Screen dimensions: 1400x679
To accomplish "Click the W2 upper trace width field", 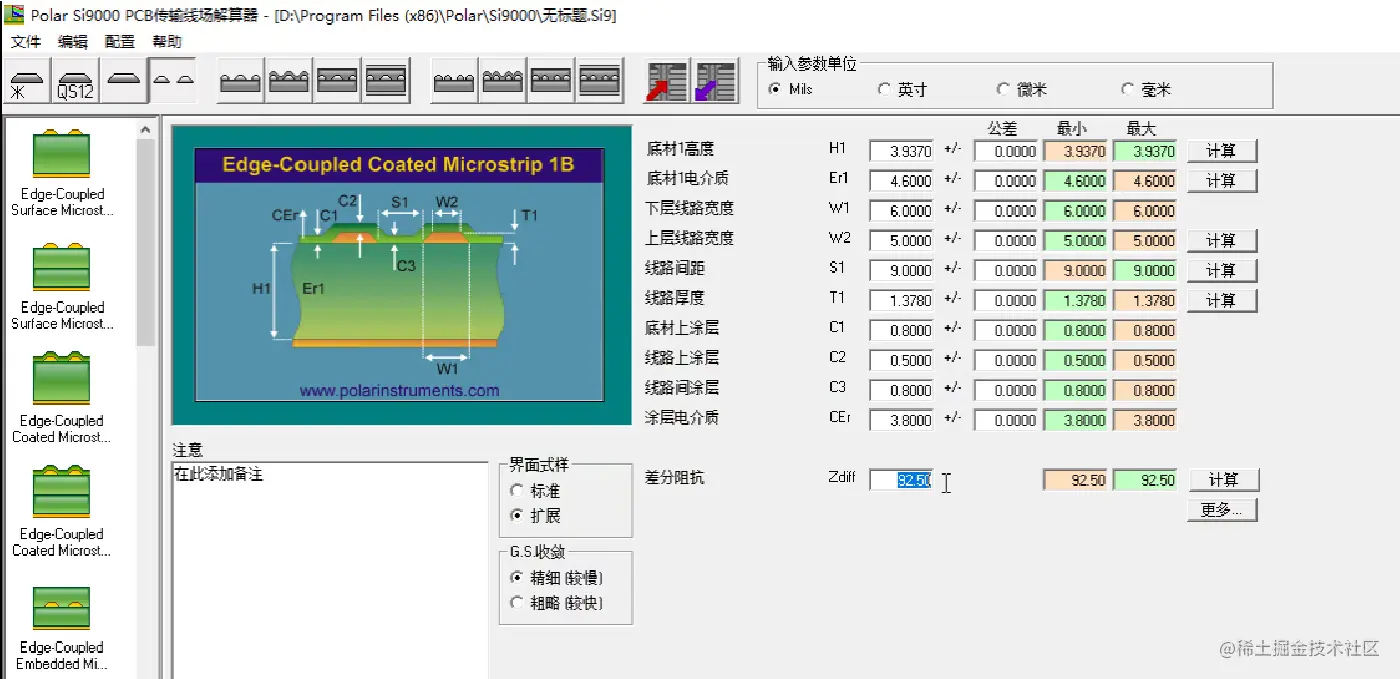I will click(901, 241).
